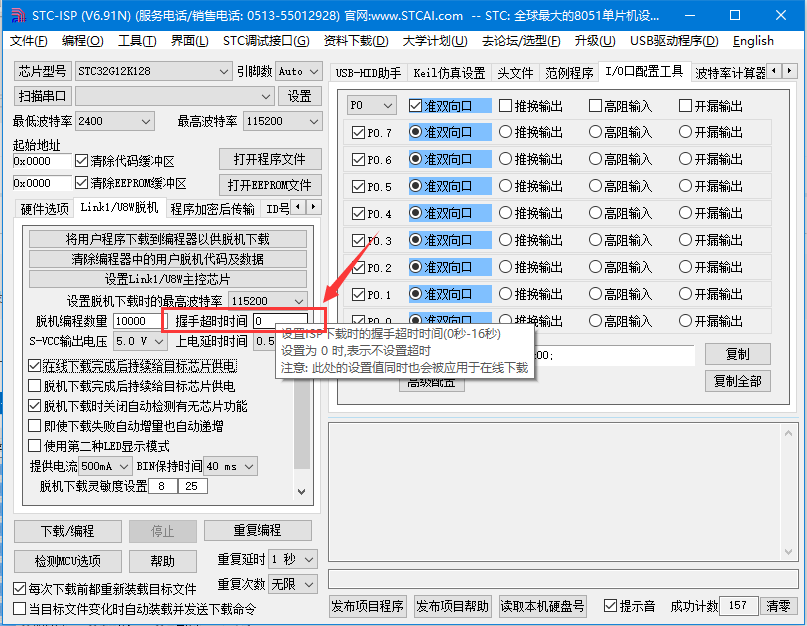
Task: Click up arrow of output log scrollbar
Action: tap(788, 433)
